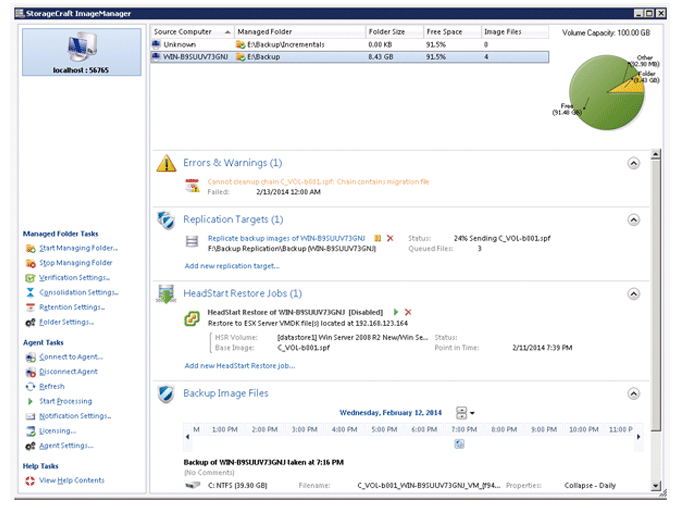The height and width of the screenshot is (508, 673).
Task: Move timeline later with right arrow
Action: click(639, 437)
